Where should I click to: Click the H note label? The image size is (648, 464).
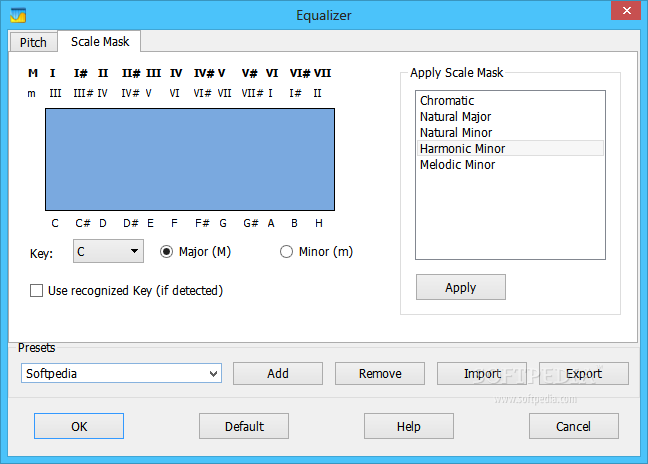click(x=319, y=223)
